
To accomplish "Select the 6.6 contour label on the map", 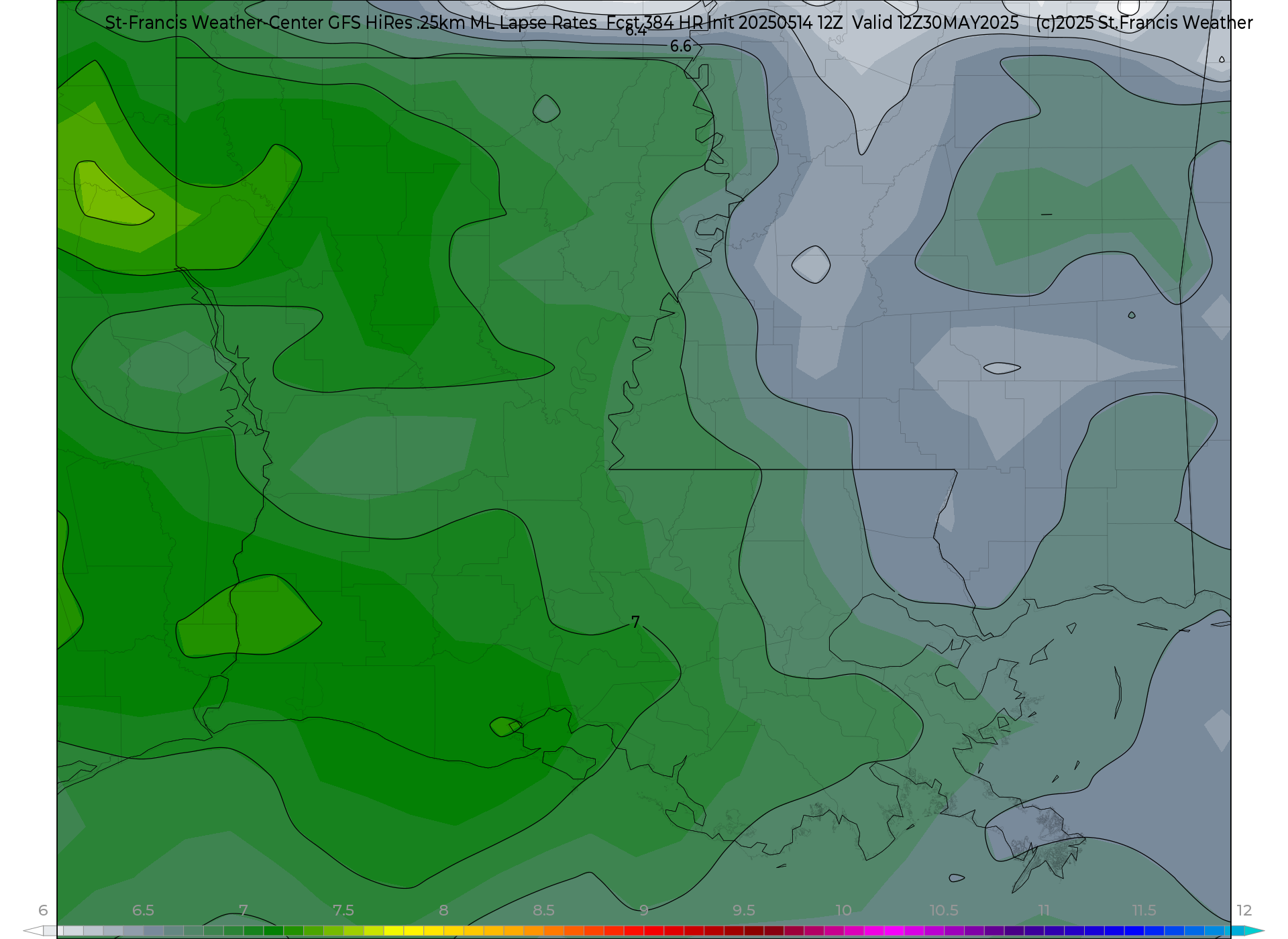I will pyautogui.click(x=681, y=46).
